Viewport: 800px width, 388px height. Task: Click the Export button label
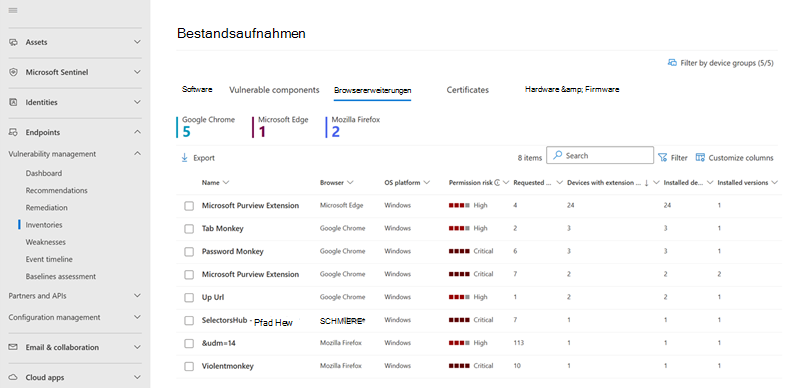pos(204,158)
